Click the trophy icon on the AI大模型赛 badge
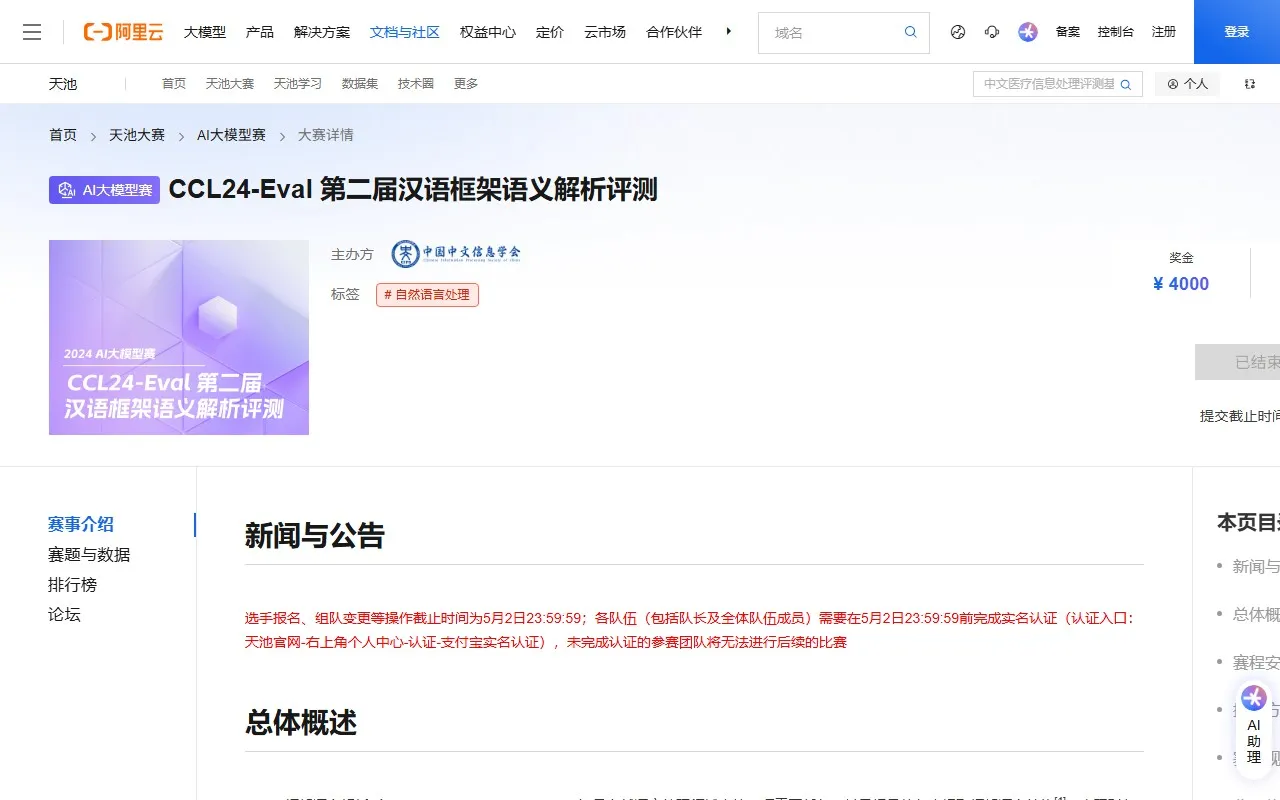 point(66,189)
